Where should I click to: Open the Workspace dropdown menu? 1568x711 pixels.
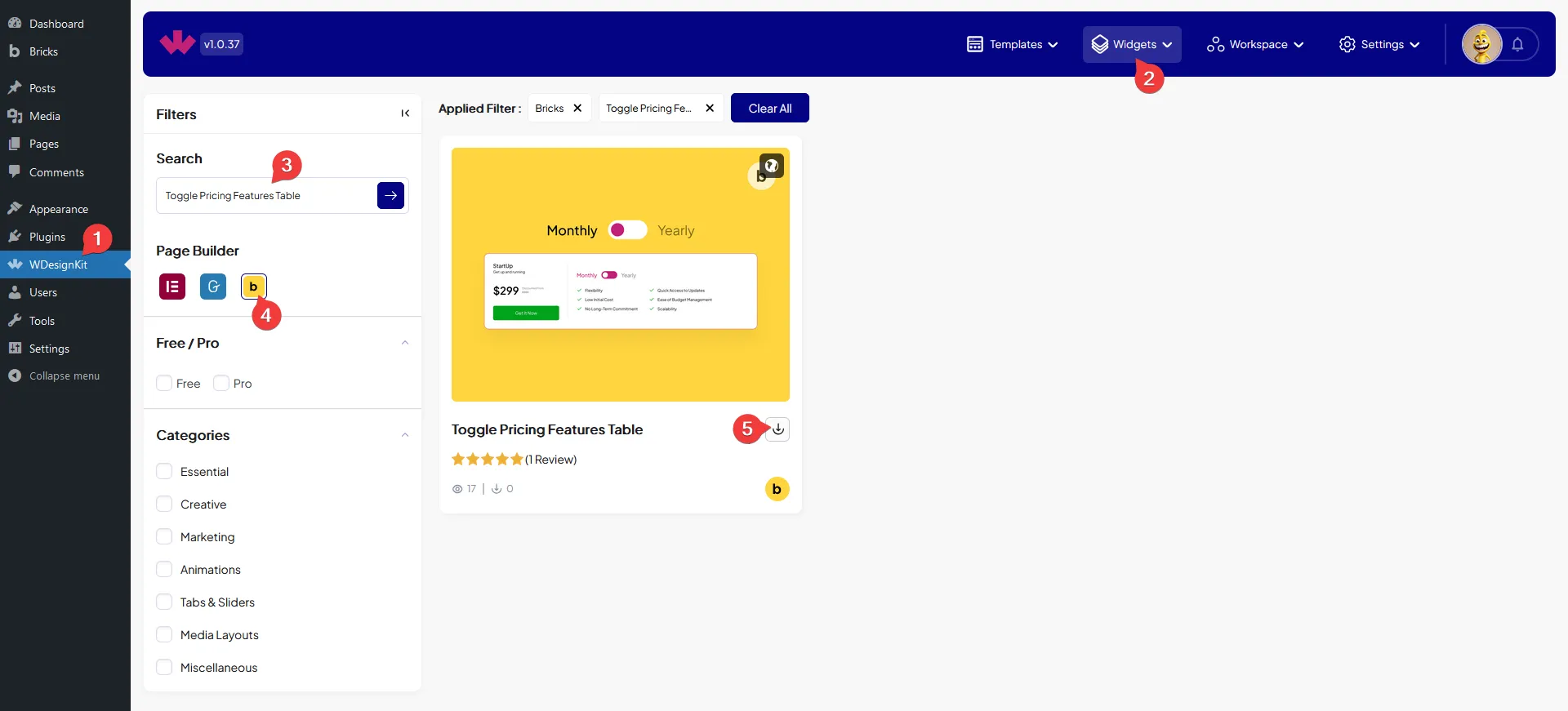[x=1255, y=45]
